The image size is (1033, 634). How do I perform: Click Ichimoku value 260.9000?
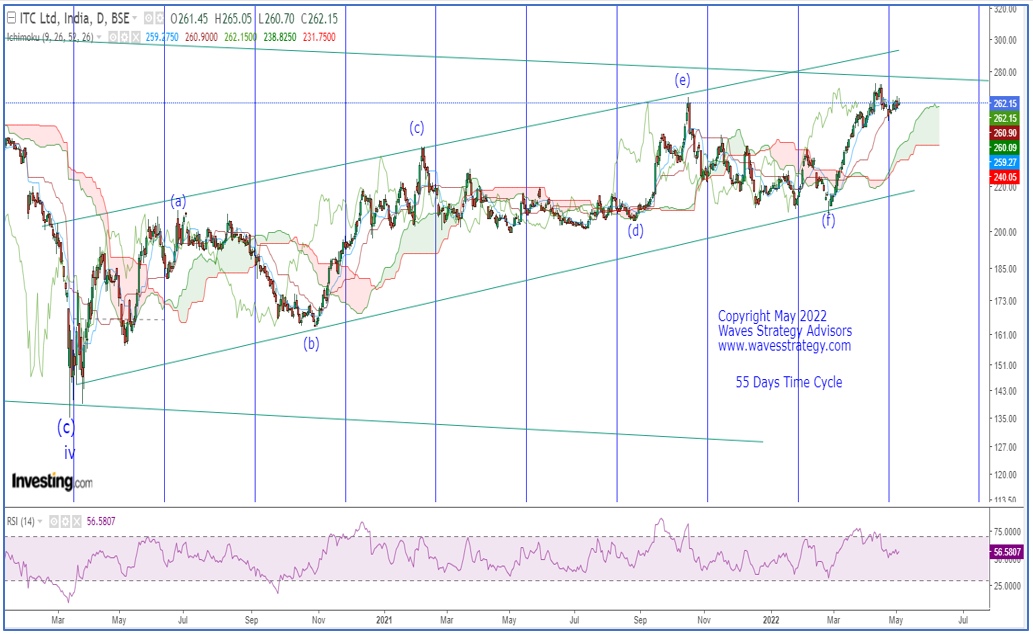point(201,37)
